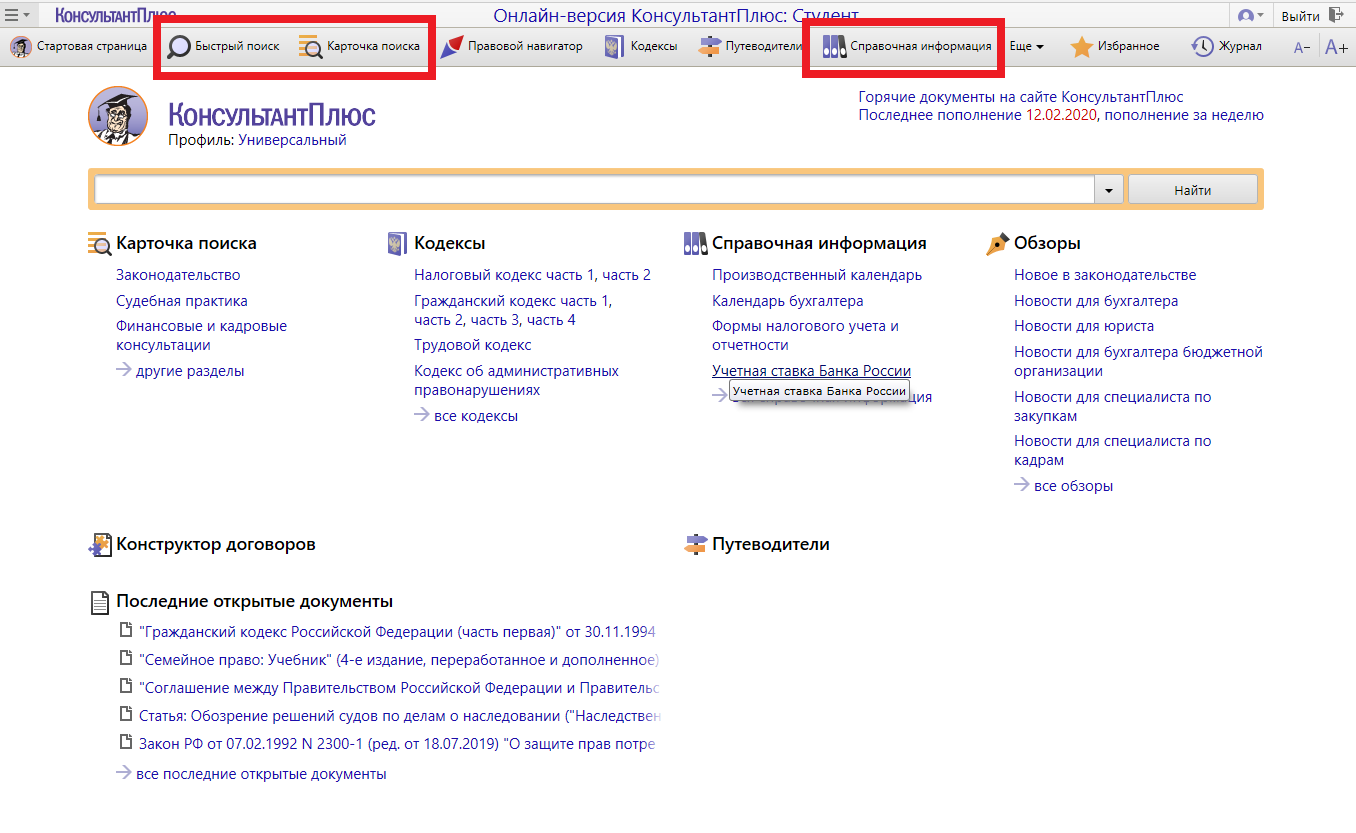Expand the user account dropdown arrow
1356x833 pixels.
[x=1260, y=15]
